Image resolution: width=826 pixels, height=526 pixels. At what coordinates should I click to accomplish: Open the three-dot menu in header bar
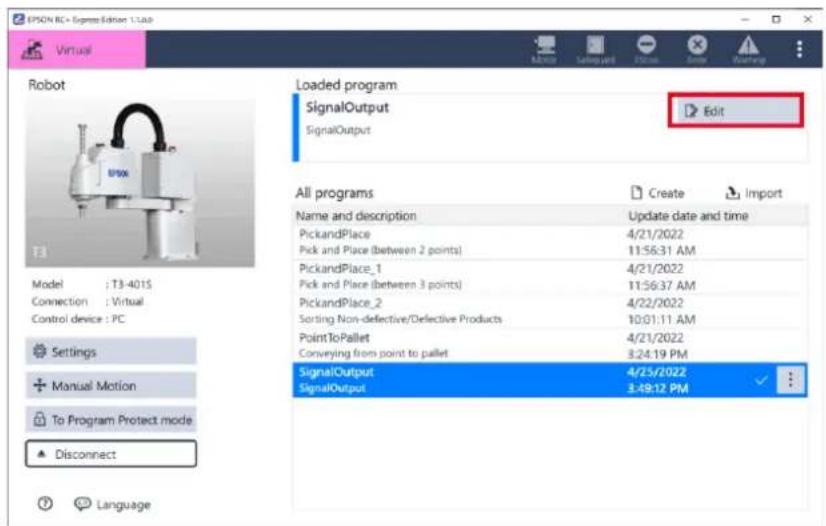pyautogui.click(x=799, y=49)
